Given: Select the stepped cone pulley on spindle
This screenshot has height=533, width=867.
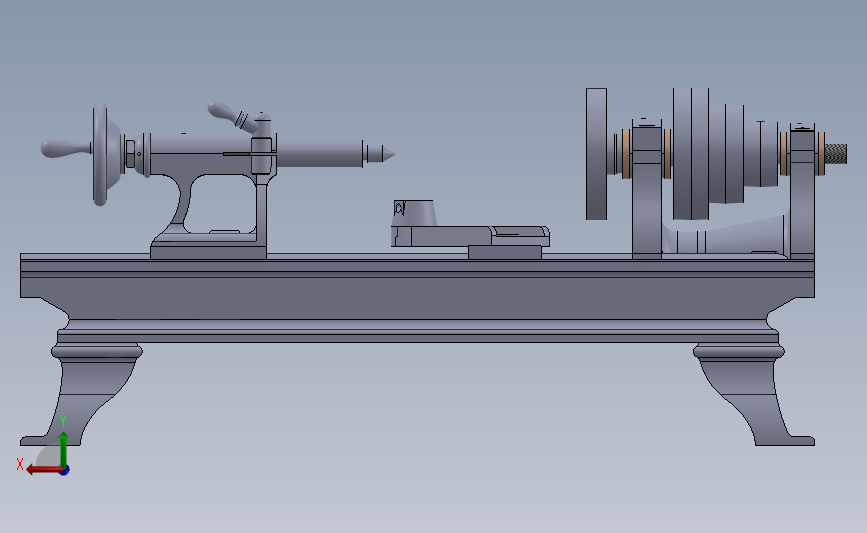Looking at the screenshot, I should tap(724, 153).
